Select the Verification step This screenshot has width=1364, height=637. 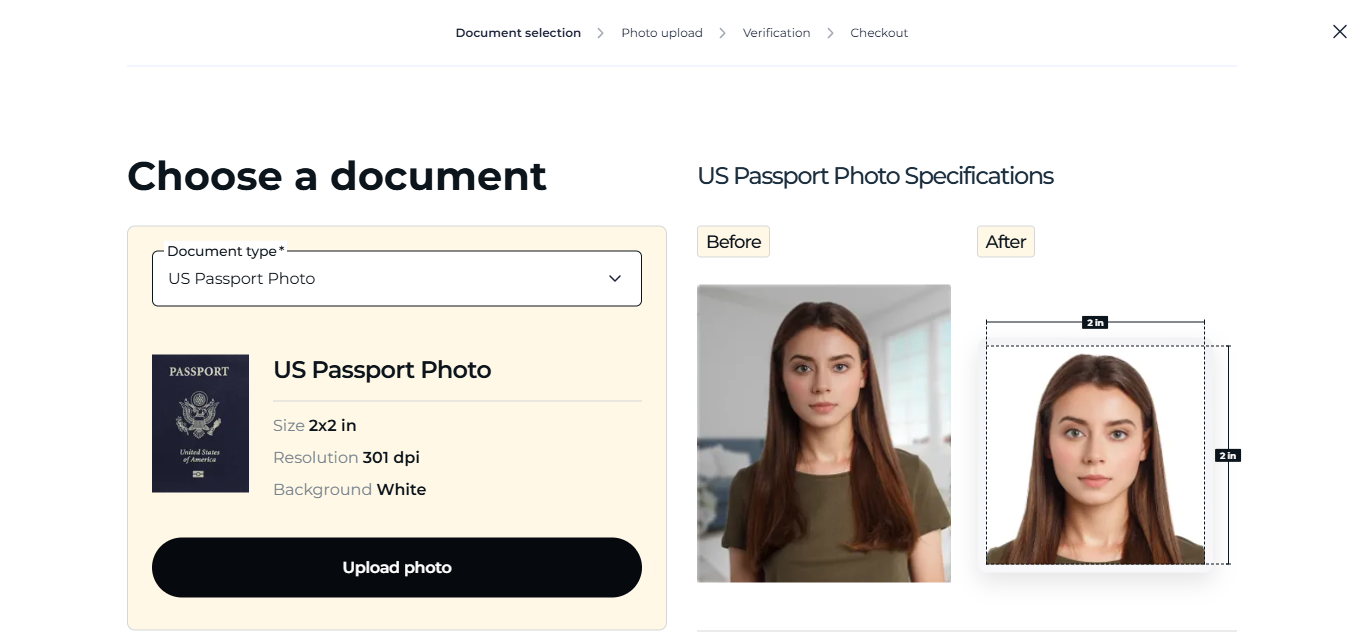(x=776, y=32)
